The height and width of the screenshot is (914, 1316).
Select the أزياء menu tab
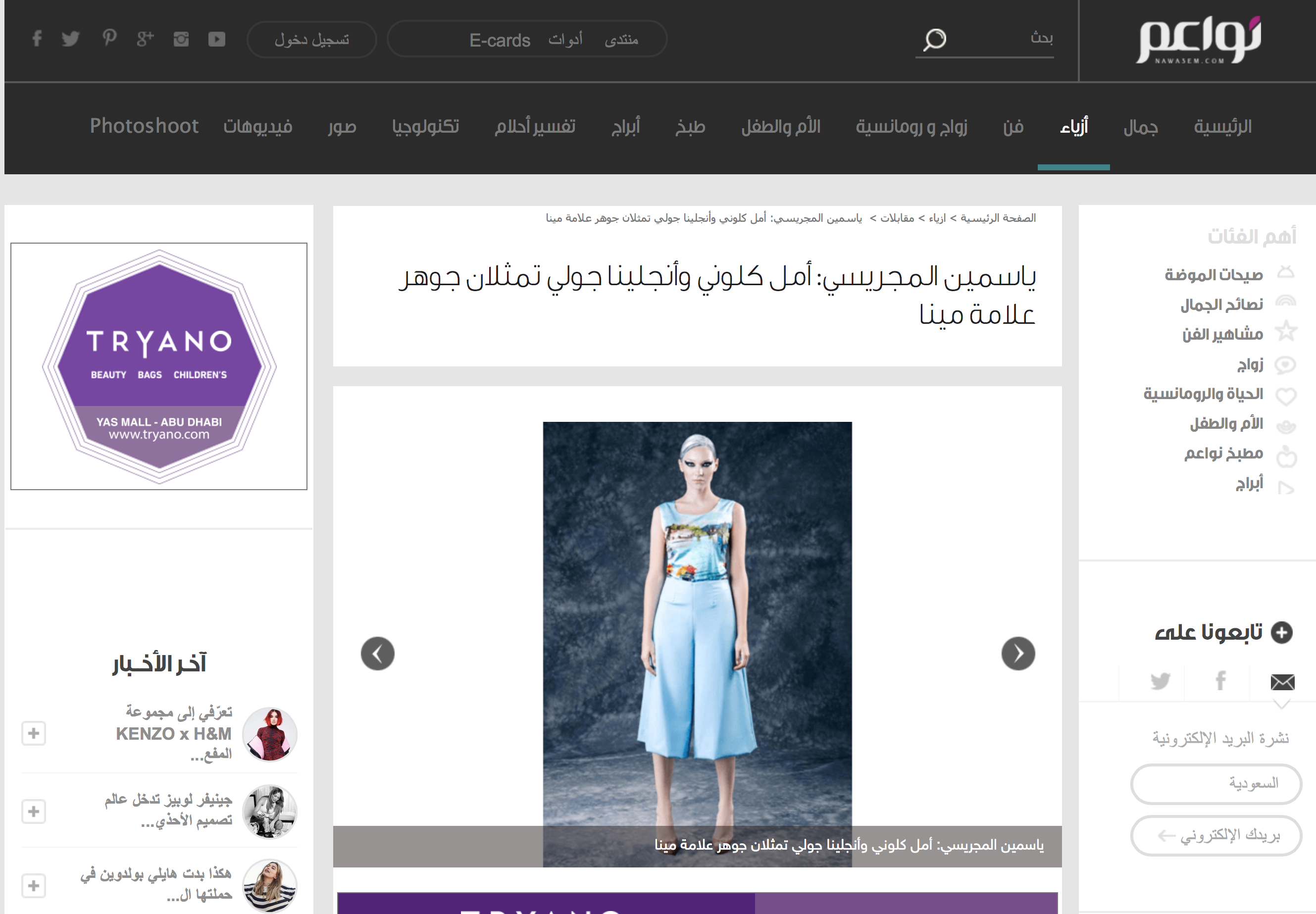click(x=1074, y=127)
